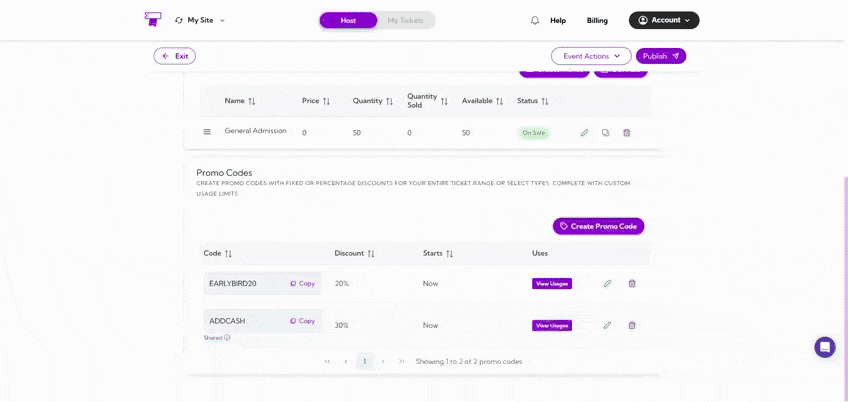Duplicate General Admission ticket

point(606,133)
